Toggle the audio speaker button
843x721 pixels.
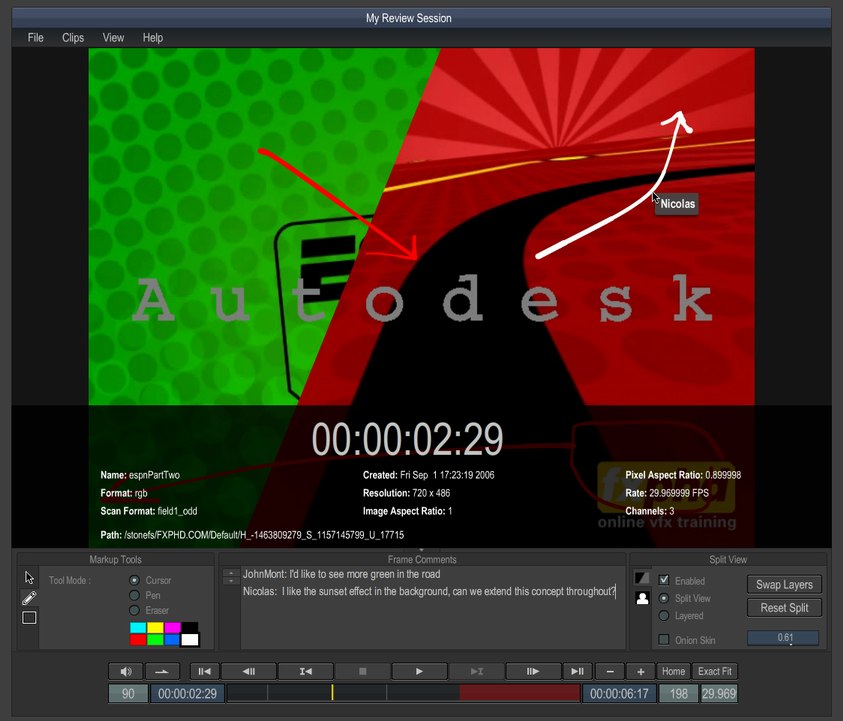click(126, 671)
